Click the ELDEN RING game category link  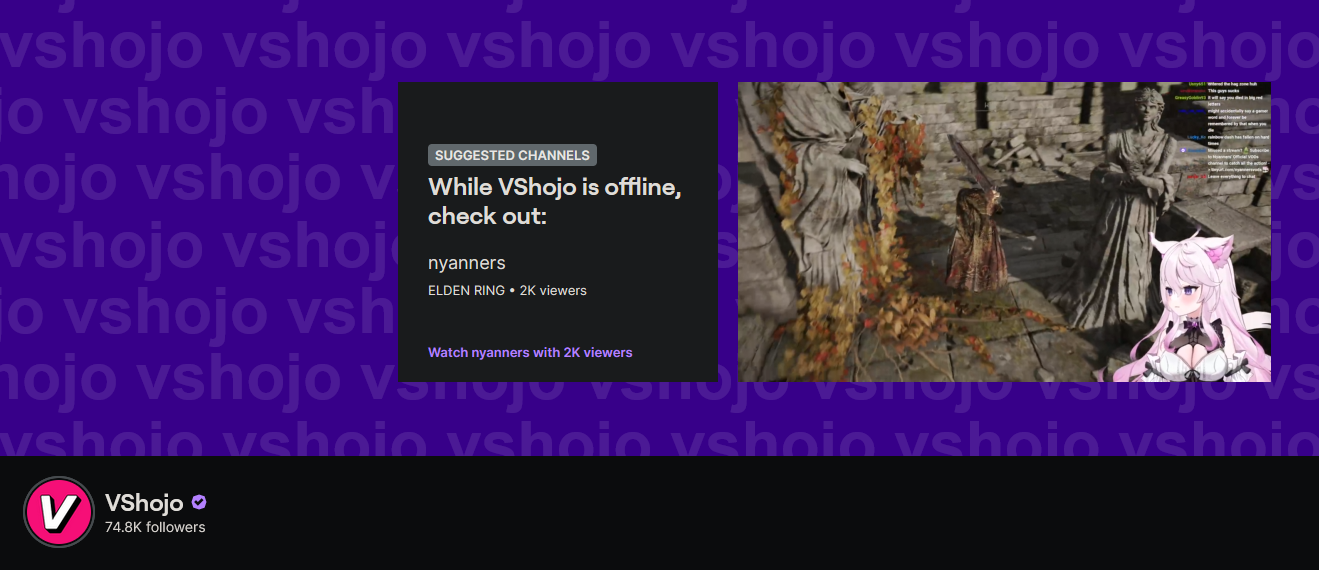(x=466, y=291)
